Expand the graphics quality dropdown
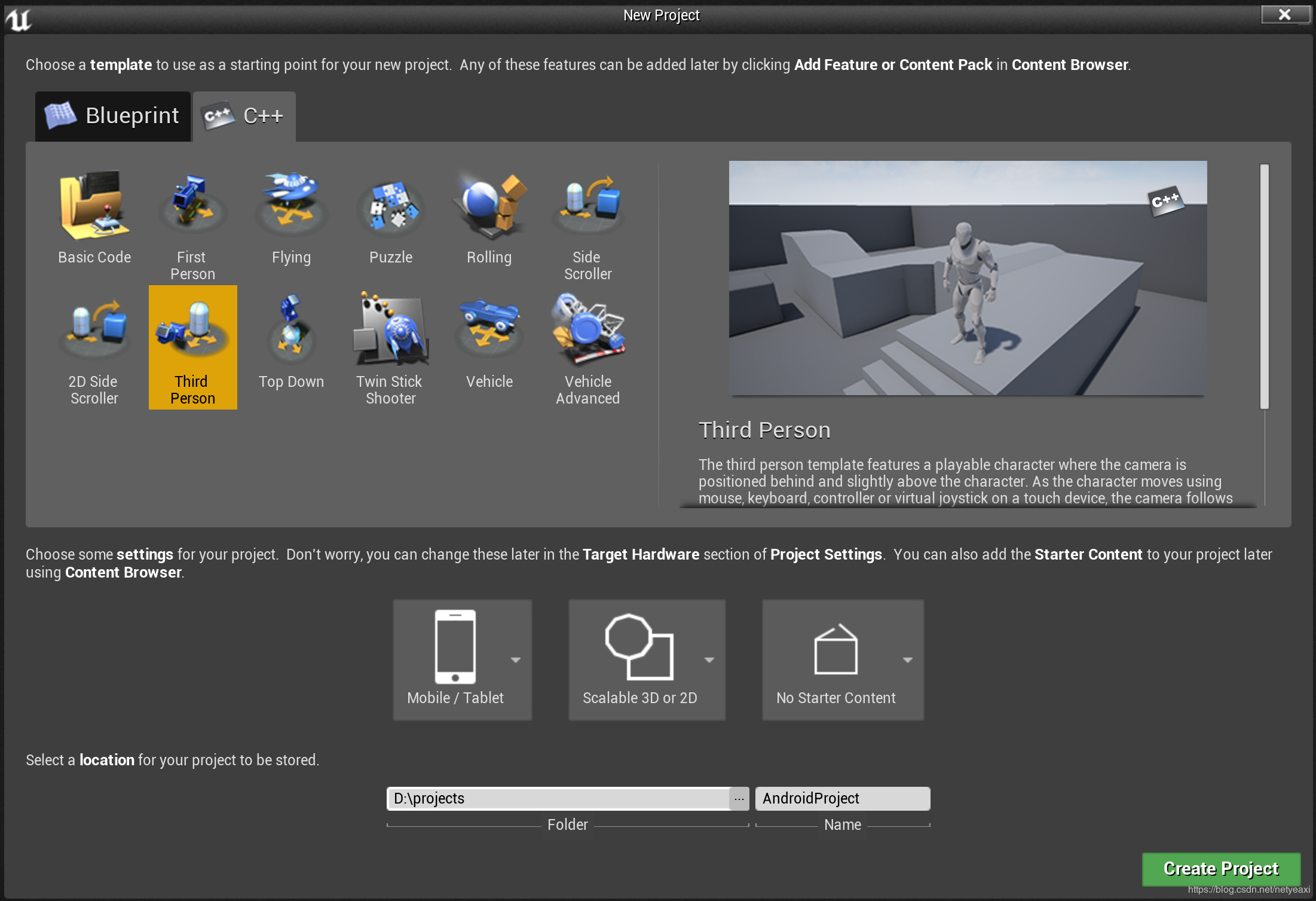Viewport: 1316px width, 901px height. [710, 660]
